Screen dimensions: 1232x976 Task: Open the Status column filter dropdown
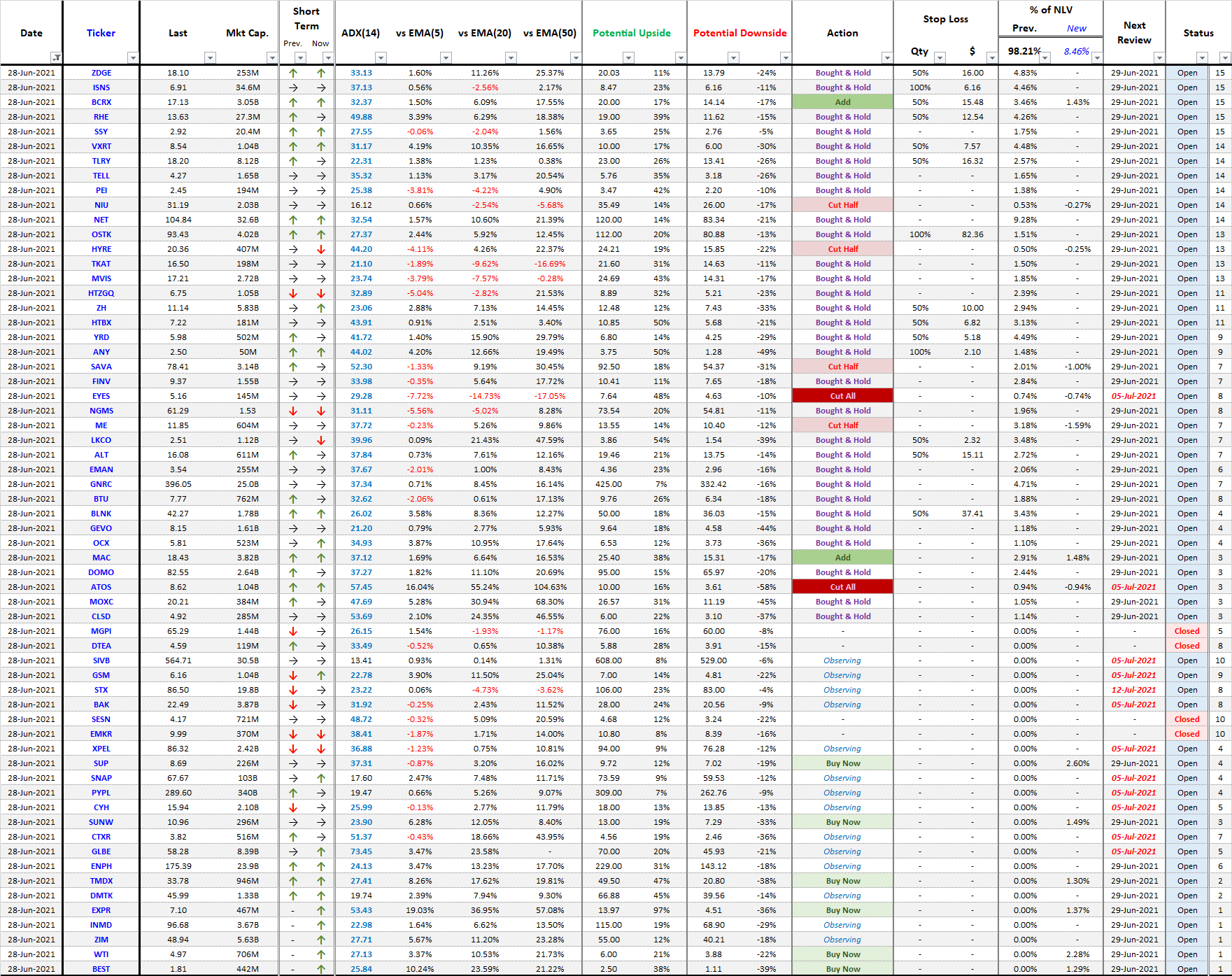[1202, 57]
